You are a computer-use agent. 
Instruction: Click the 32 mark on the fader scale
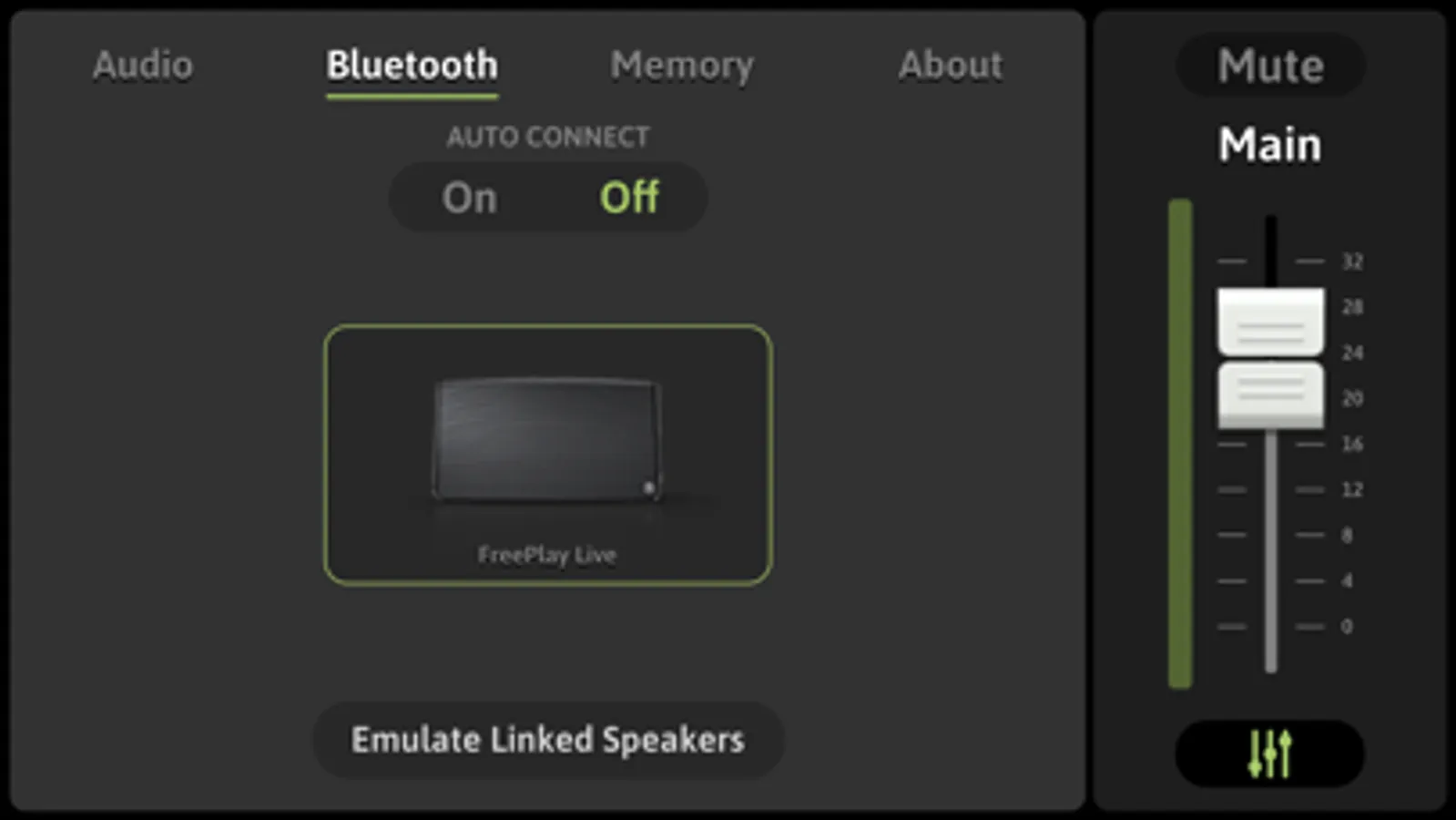(1352, 261)
